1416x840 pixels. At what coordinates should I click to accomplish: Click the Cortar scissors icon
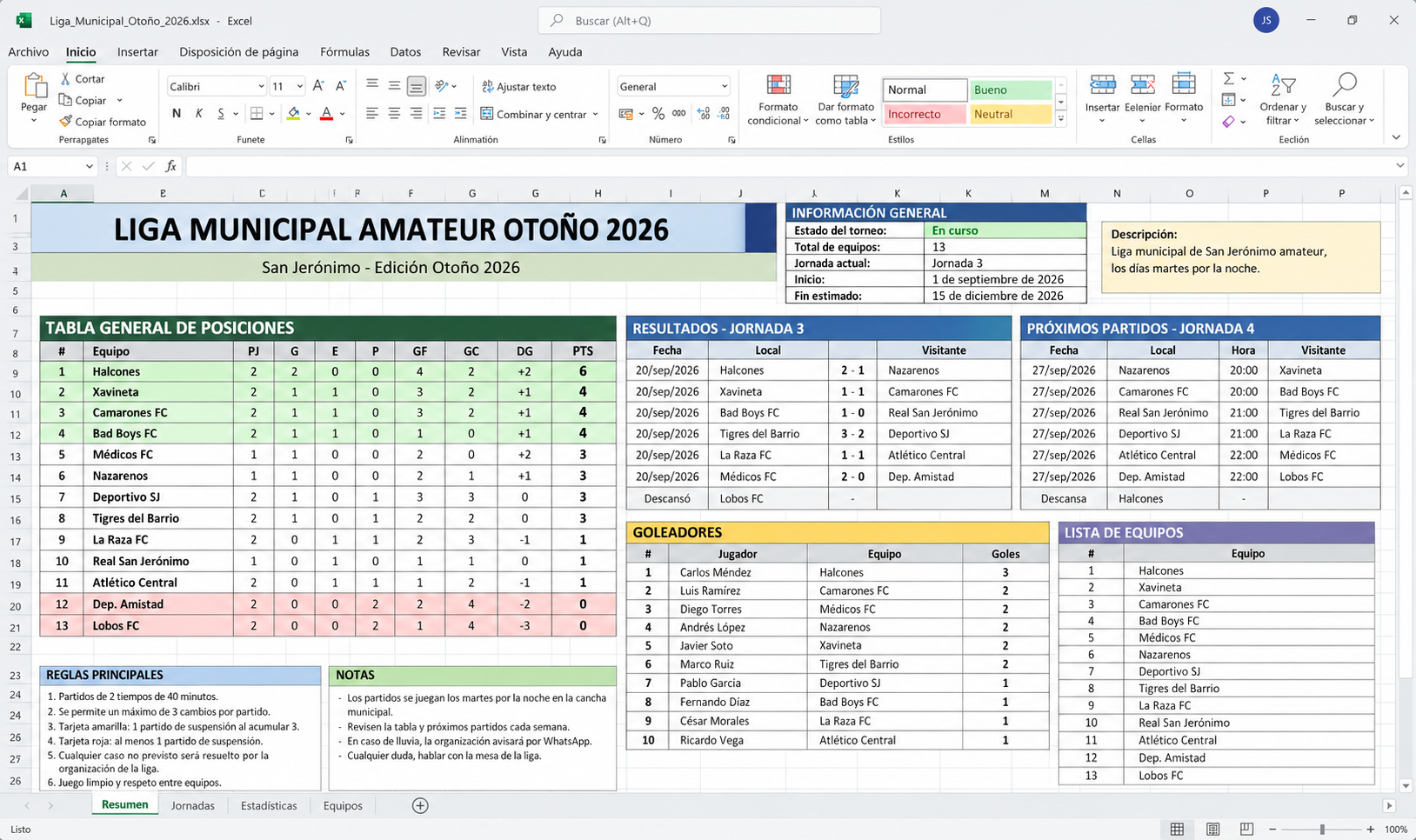coord(65,78)
